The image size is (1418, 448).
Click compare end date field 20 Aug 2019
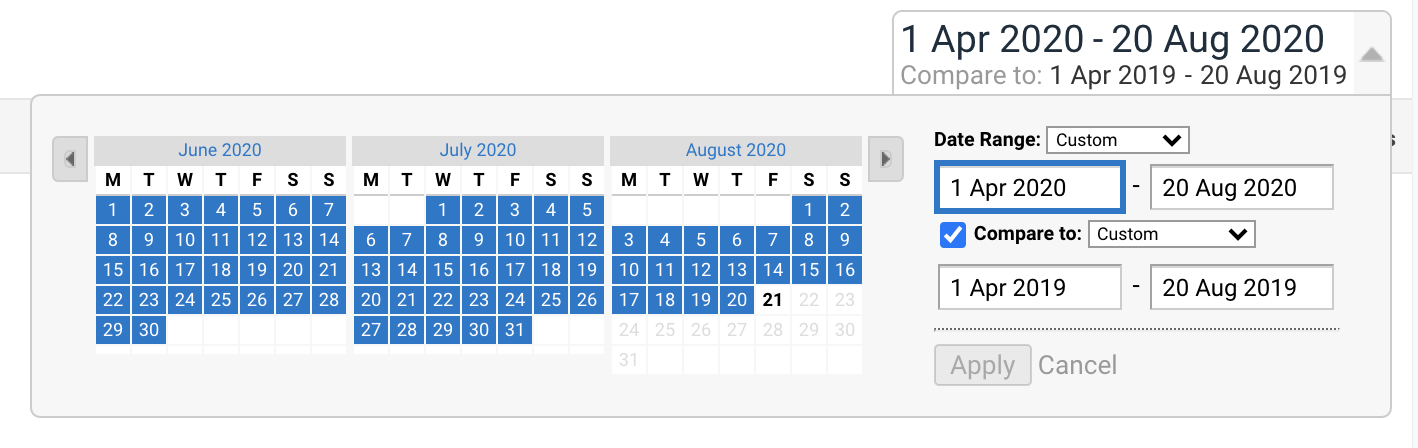(x=1241, y=288)
